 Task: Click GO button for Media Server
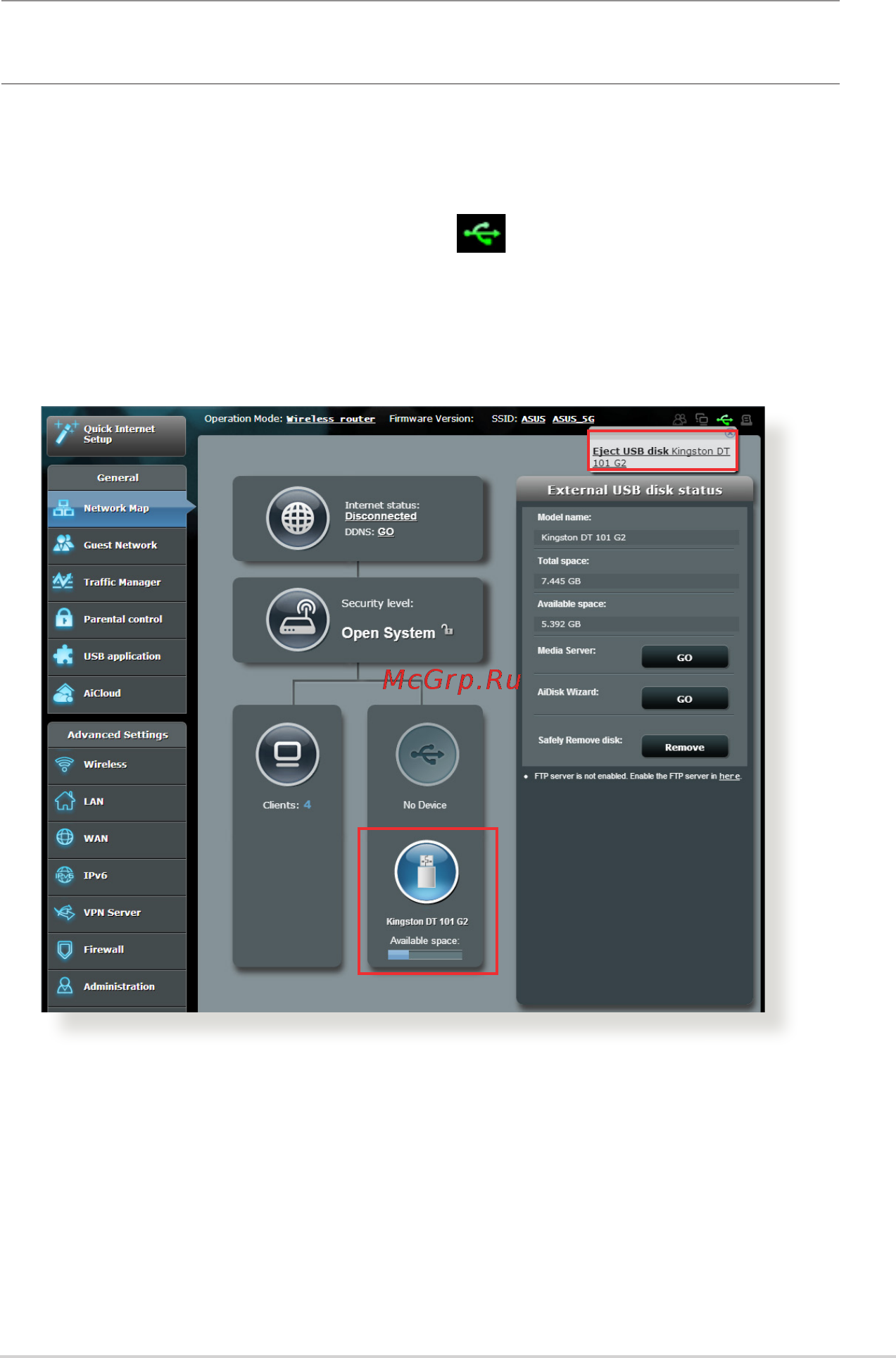[685, 657]
